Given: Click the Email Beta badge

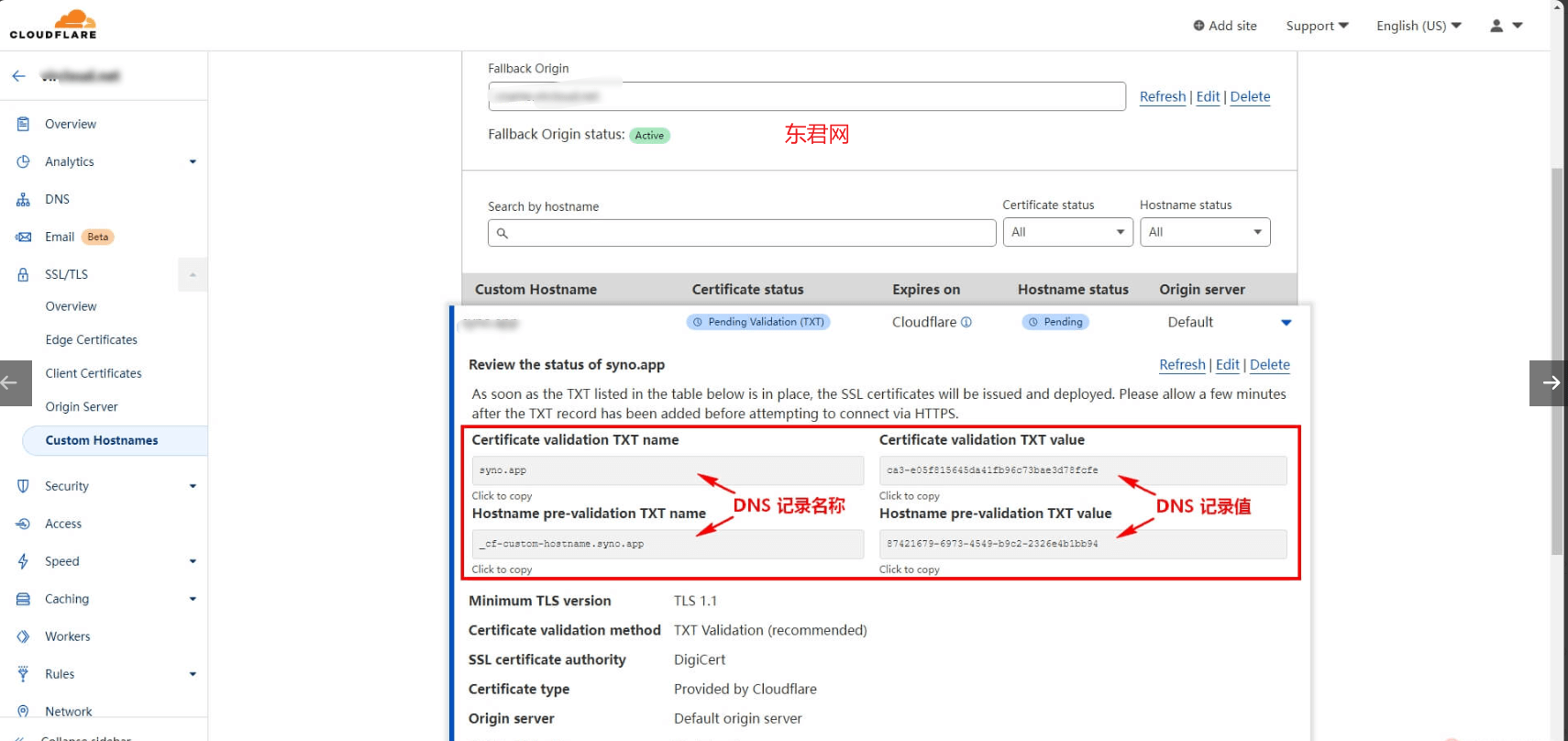Looking at the screenshot, I should [98, 237].
